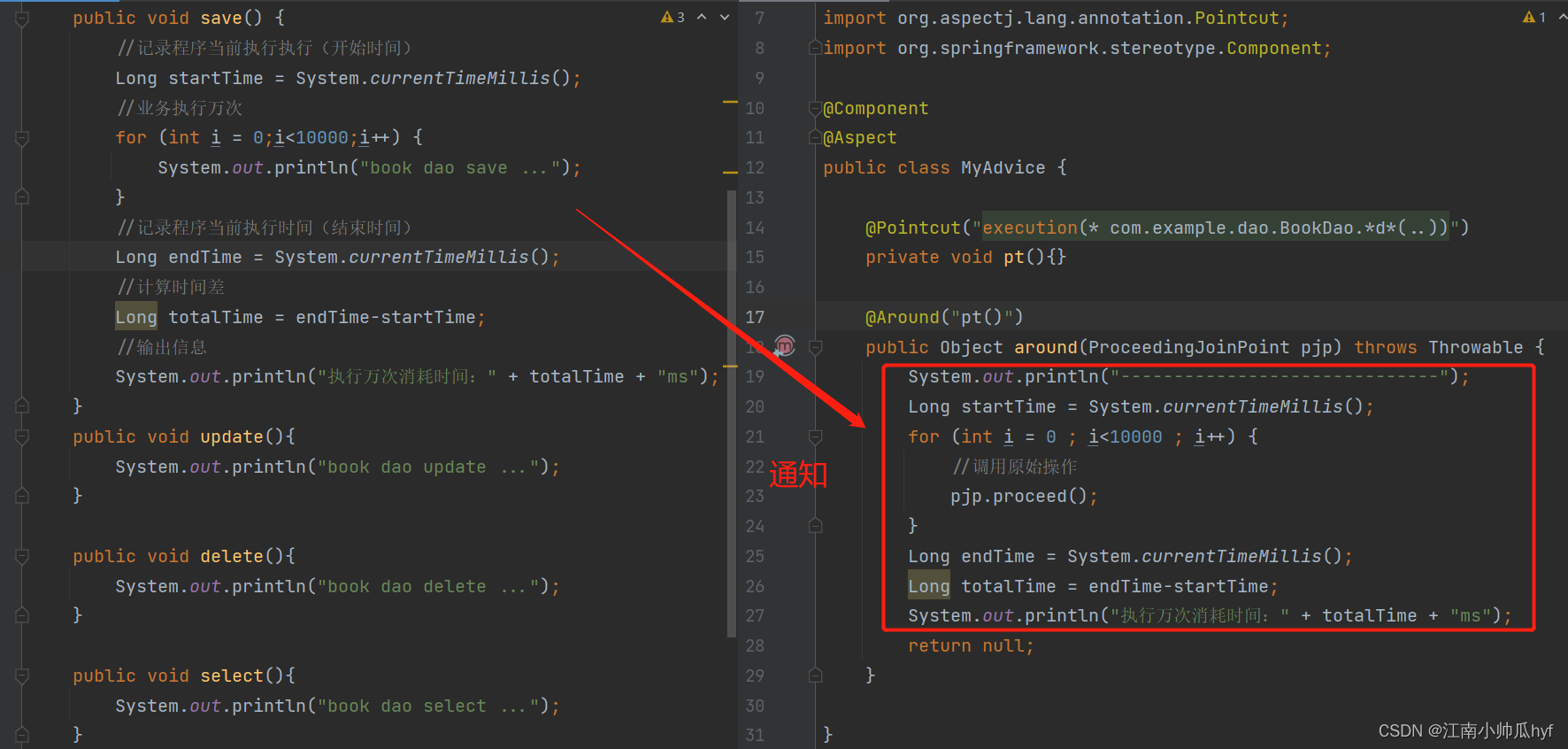This screenshot has height=749, width=1568.
Task: Collapse the save() method fold marker
Action: (x=22, y=18)
